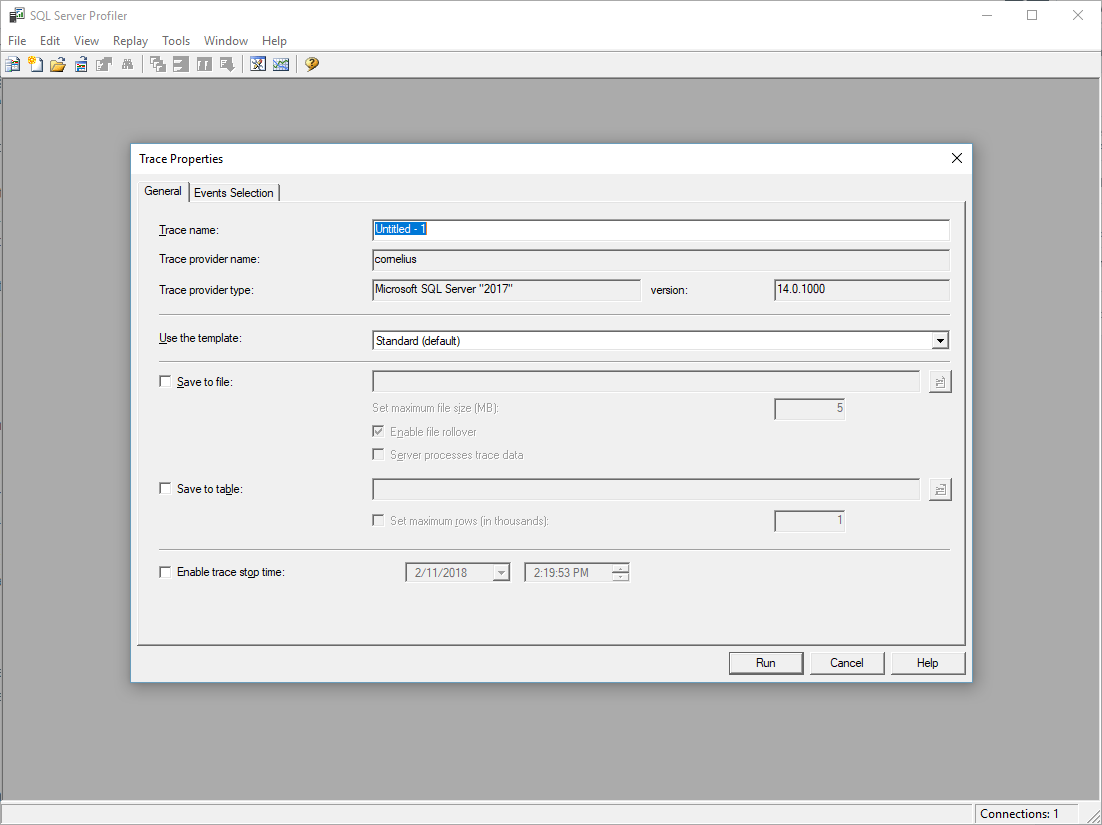This screenshot has height=825, width=1102.
Task: Click the grayed-out Properties toolbar icon
Action: tap(104, 65)
